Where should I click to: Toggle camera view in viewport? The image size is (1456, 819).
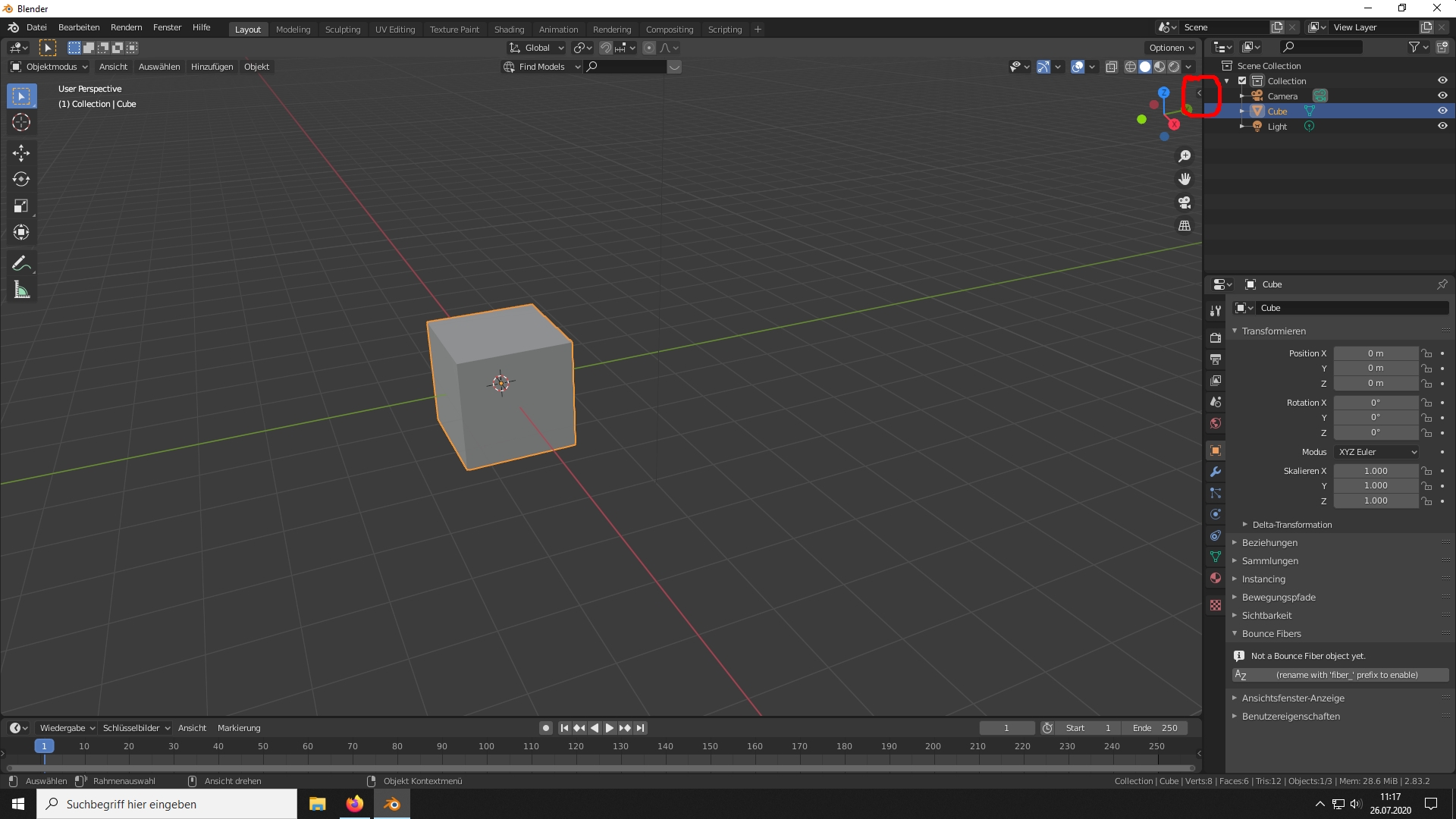click(1185, 202)
